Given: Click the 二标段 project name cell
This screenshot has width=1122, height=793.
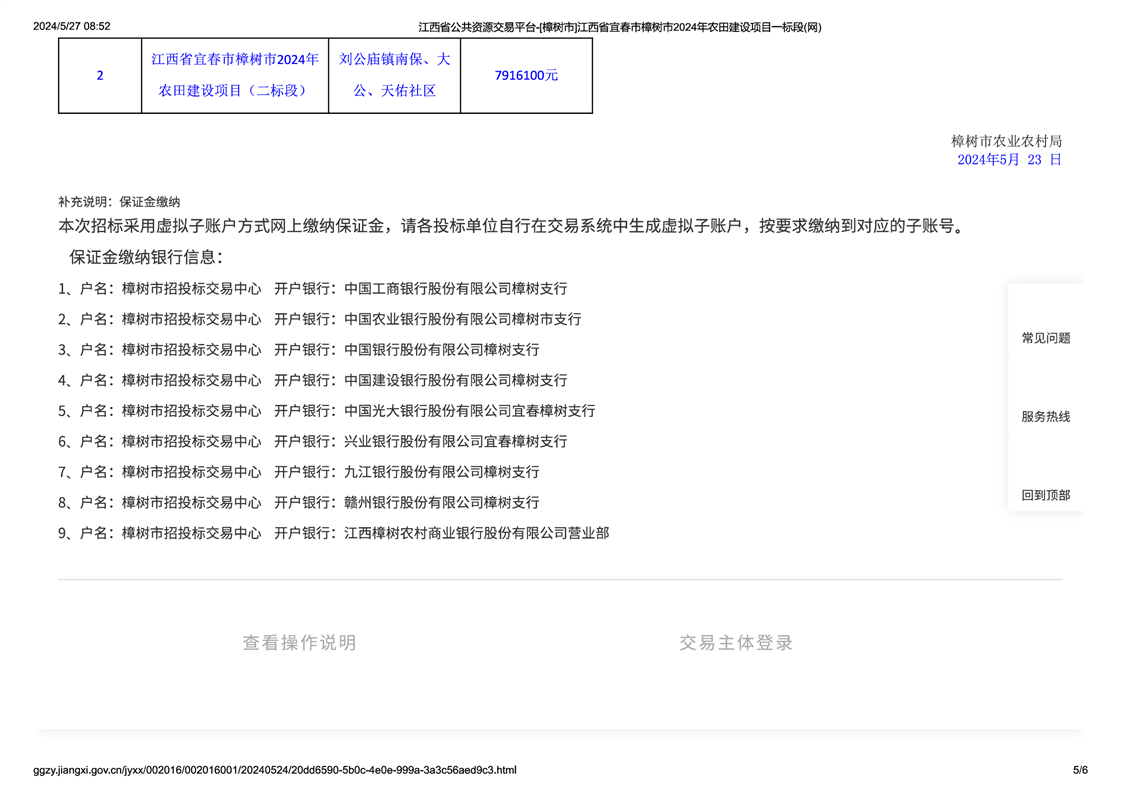Looking at the screenshot, I should tap(235, 75).
